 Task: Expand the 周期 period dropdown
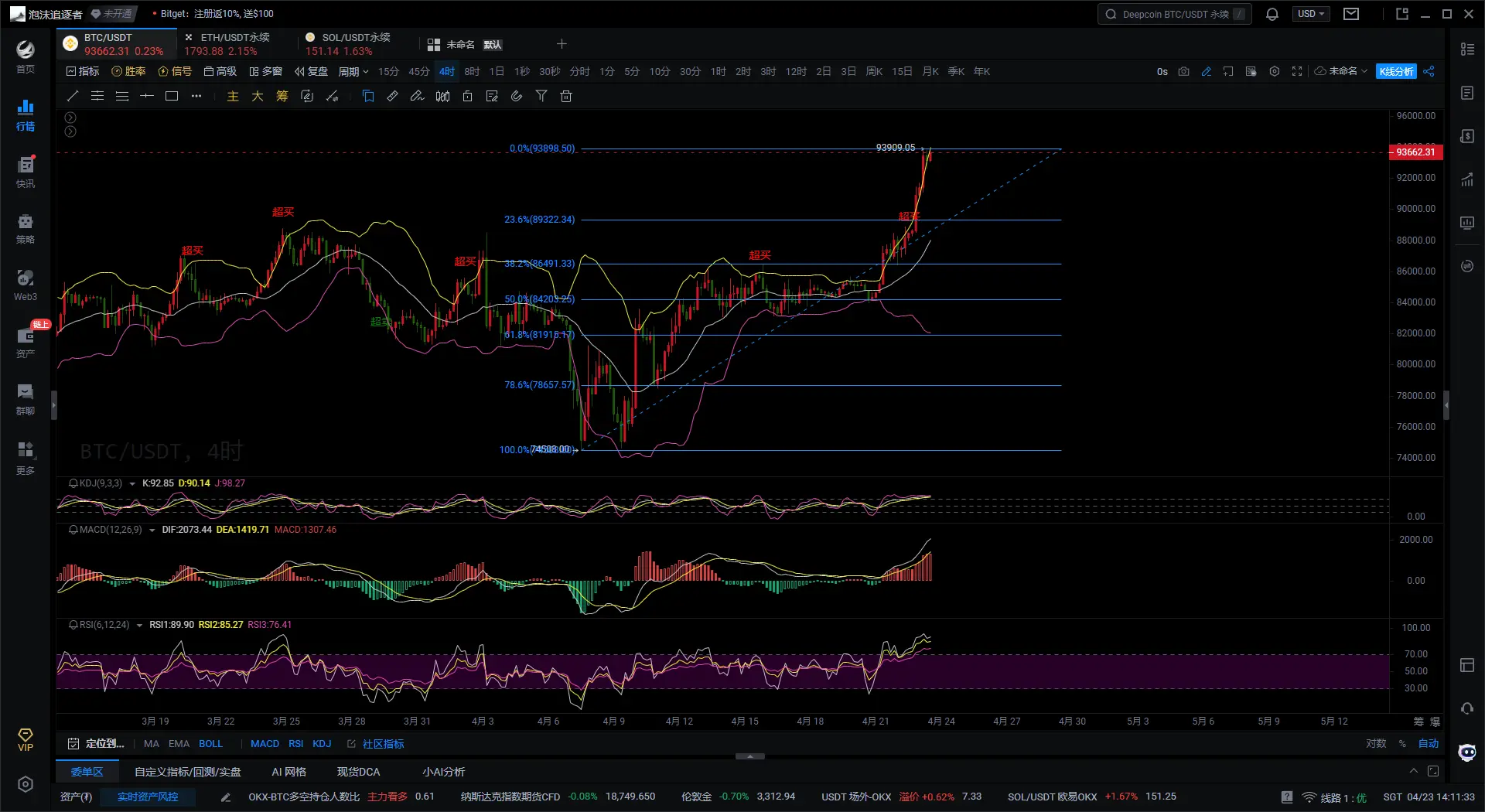tap(353, 72)
